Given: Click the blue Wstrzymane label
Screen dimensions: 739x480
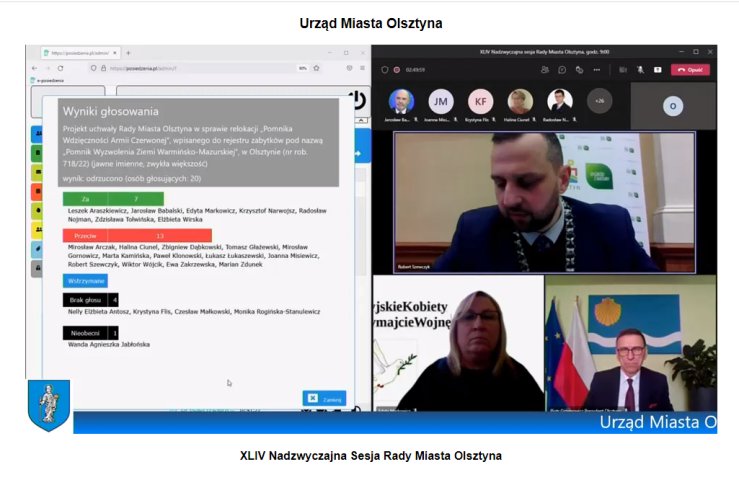Looking at the screenshot, I should (85, 281).
